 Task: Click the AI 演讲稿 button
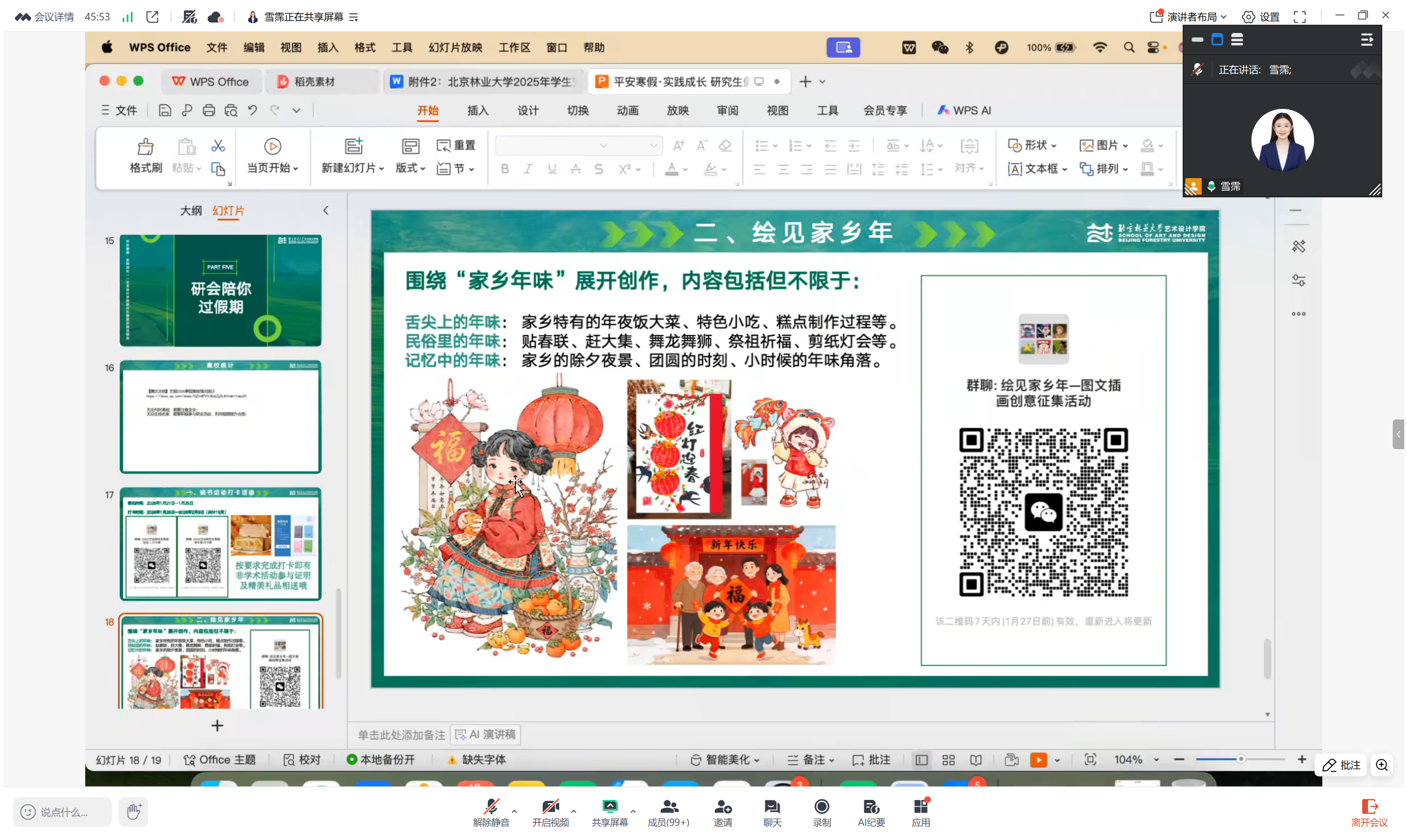[485, 736]
